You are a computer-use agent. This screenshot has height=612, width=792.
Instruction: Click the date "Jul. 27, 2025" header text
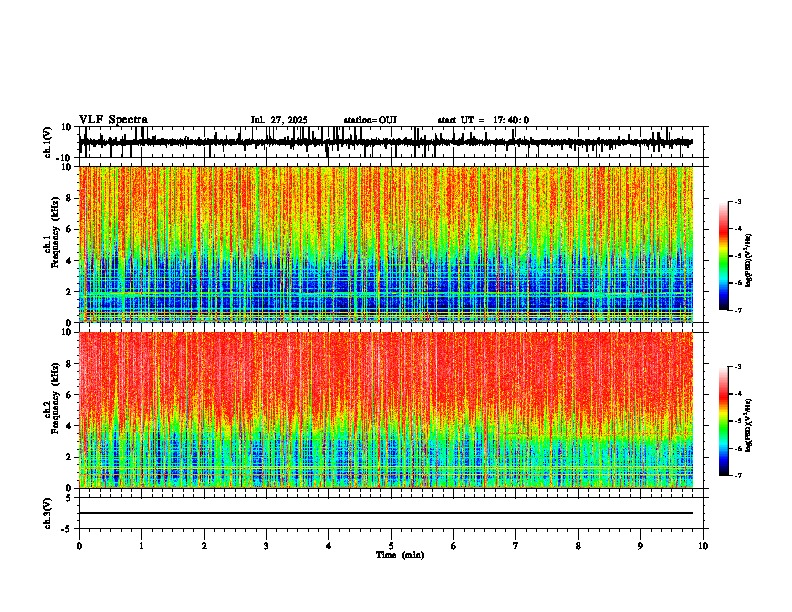click(x=279, y=120)
